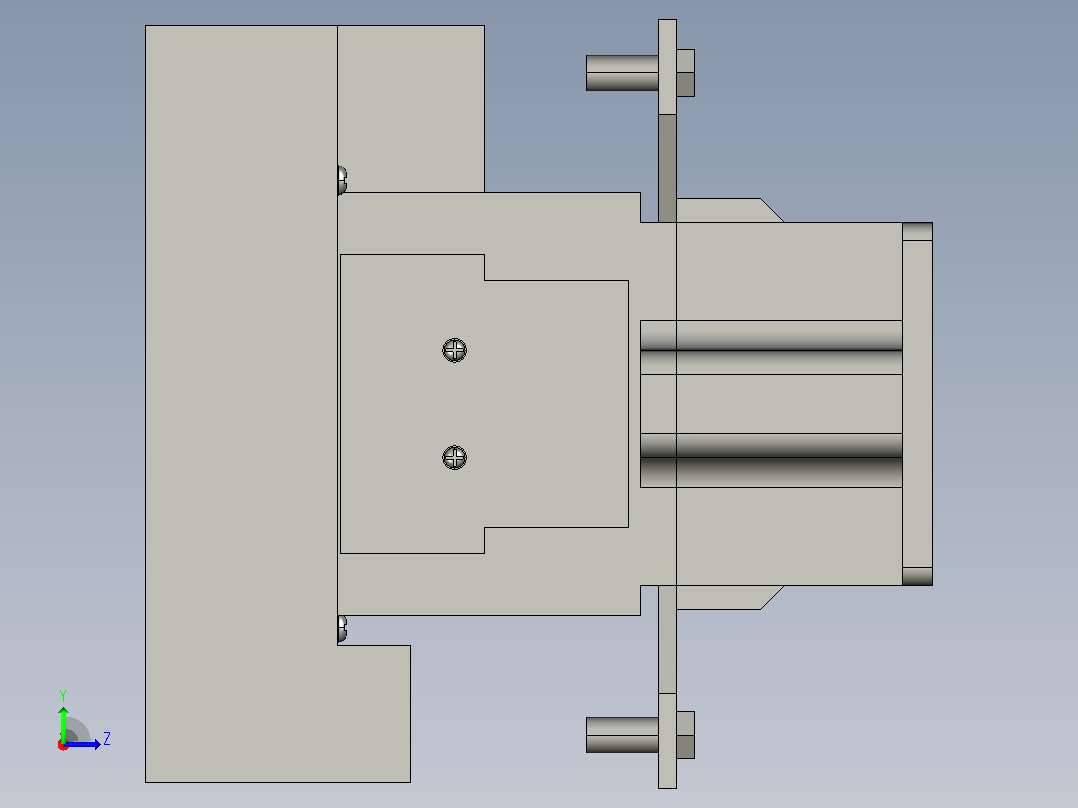
Task: Select the hex nut on the top stud
Action: (685, 73)
